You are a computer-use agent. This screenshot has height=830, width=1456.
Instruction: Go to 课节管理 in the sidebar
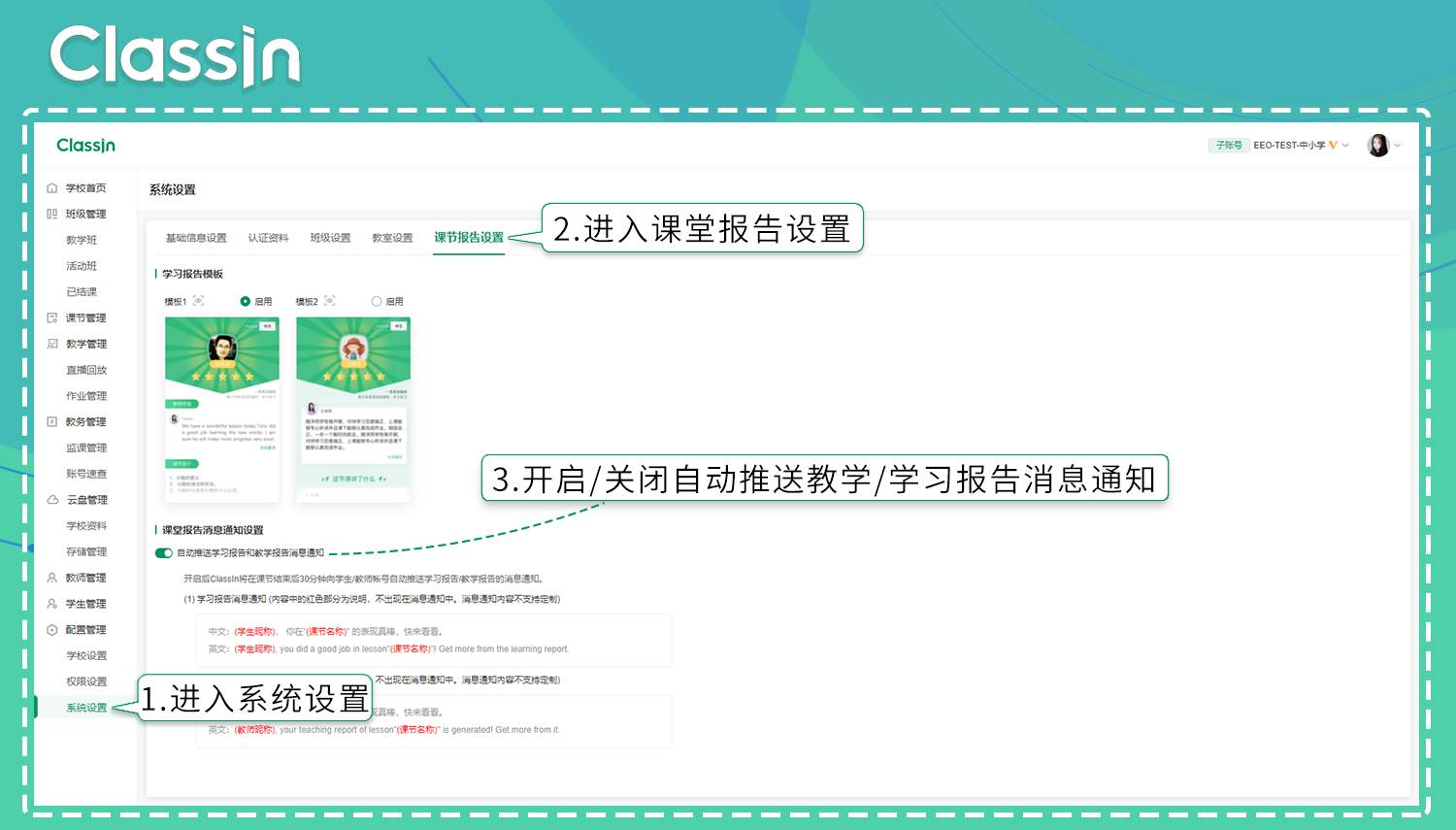[x=86, y=317]
